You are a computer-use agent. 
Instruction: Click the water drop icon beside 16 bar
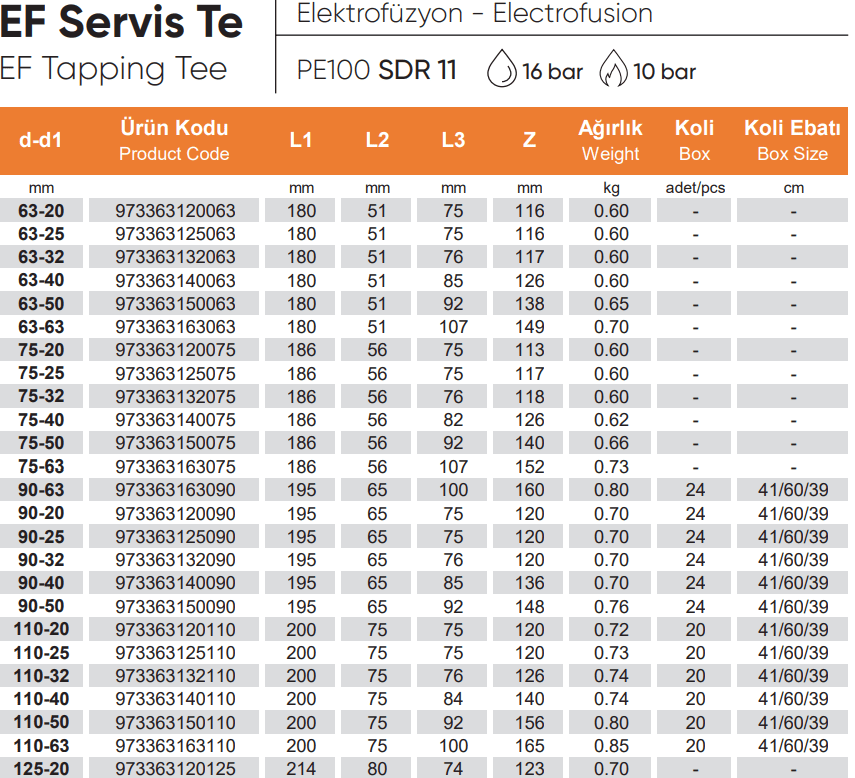click(501, 69)
